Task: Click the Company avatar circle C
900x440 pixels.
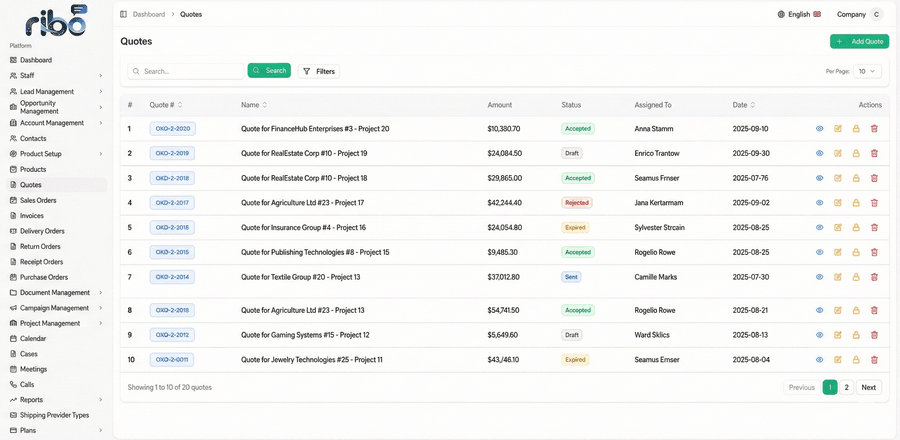Action: (876, 14)
